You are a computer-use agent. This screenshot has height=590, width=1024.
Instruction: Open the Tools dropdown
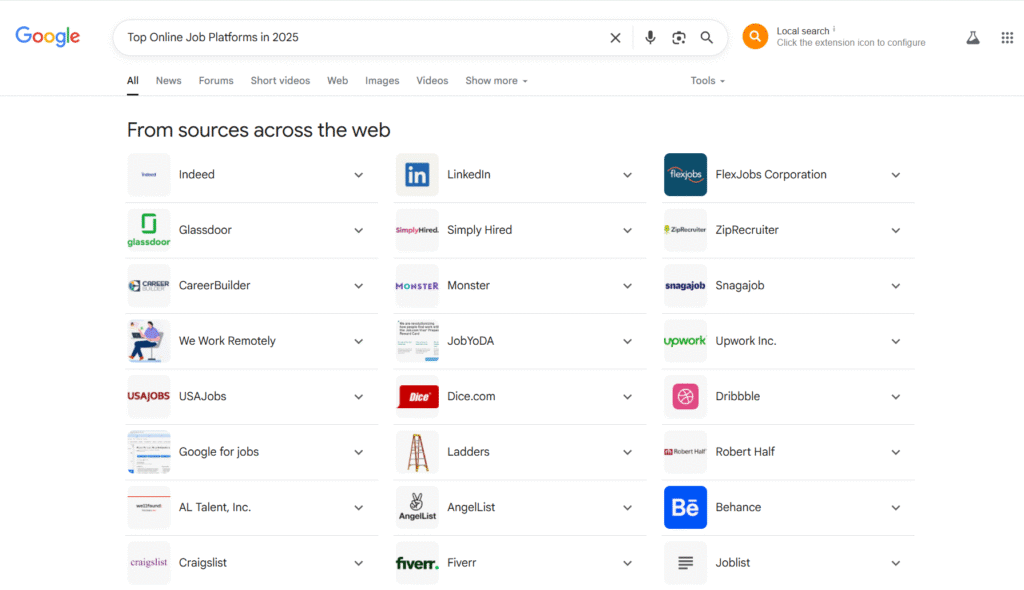[708, 80]
